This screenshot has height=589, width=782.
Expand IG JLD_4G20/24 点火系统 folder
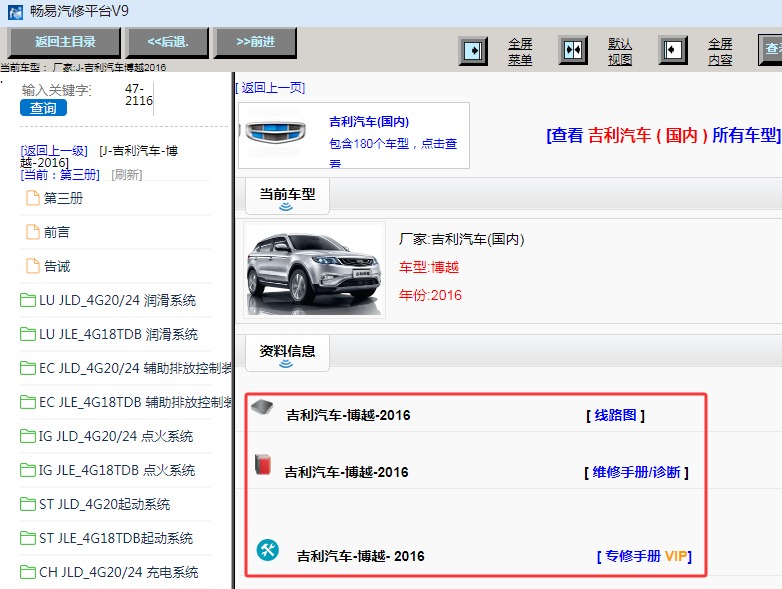(x=107, y=436)
